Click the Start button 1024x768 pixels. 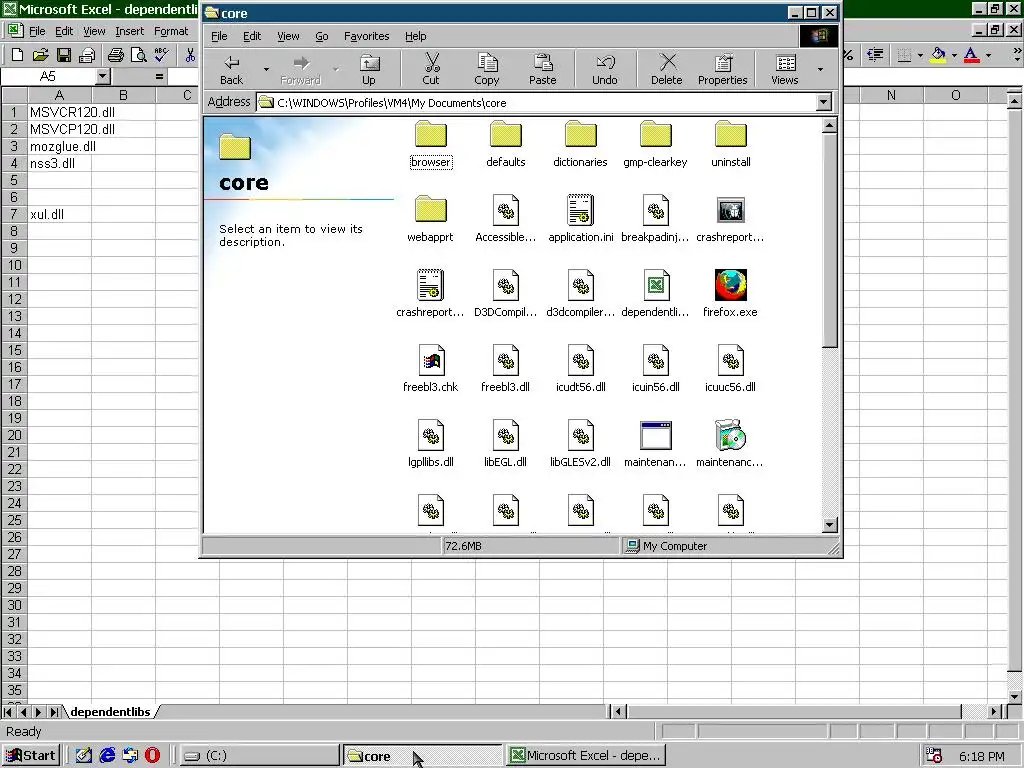31,756
